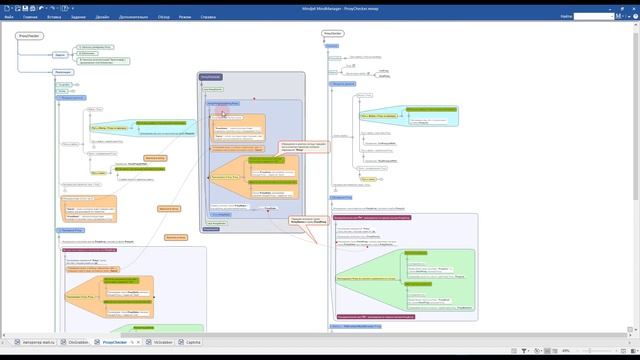Save the map with the floppy disk icon
The height and width of the screenshot is (360, 640).
coord(25,8)
